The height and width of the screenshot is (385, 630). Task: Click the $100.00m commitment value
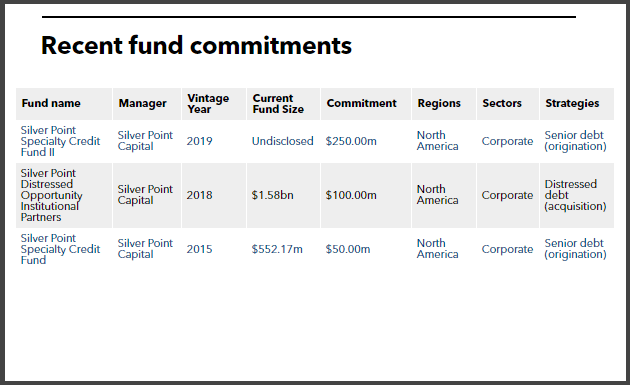(351, 195)
